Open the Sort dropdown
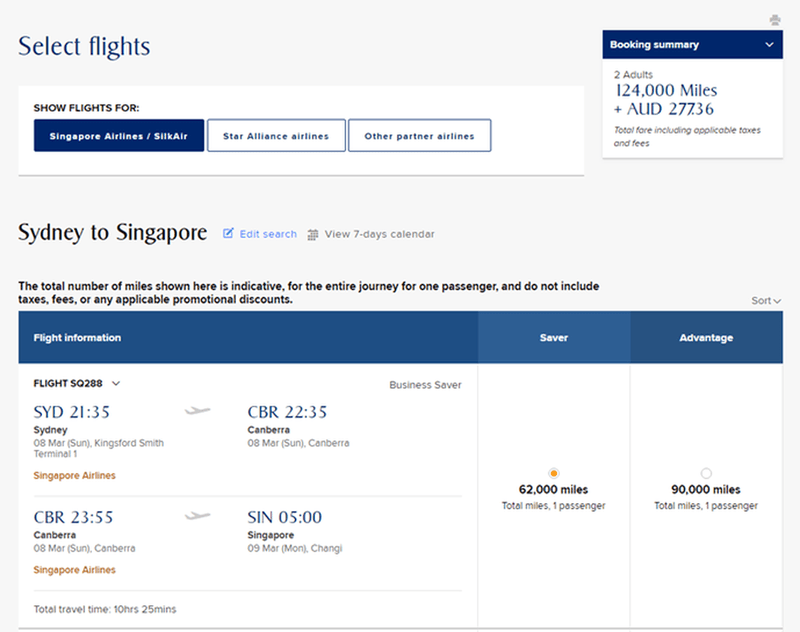 (x=766, y=300)
